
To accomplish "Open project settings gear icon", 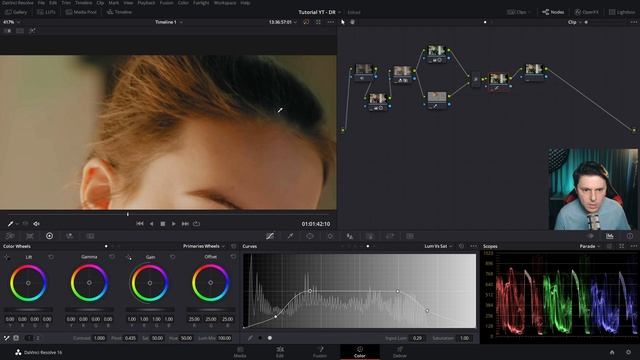I will click(629, 352).
